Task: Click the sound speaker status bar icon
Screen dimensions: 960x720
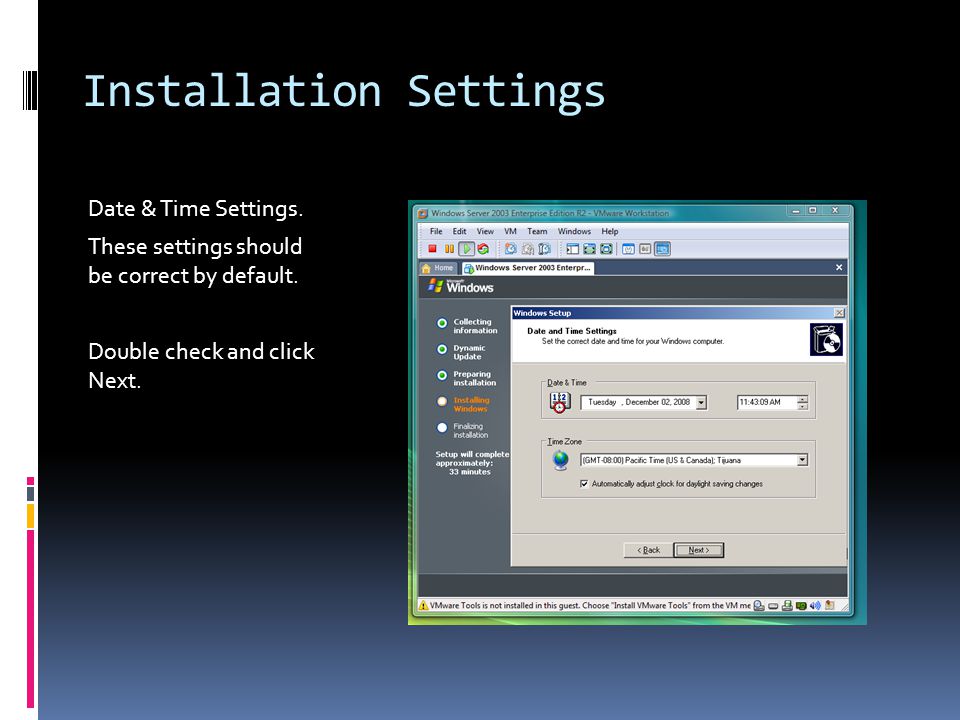Action: point(815,606)
